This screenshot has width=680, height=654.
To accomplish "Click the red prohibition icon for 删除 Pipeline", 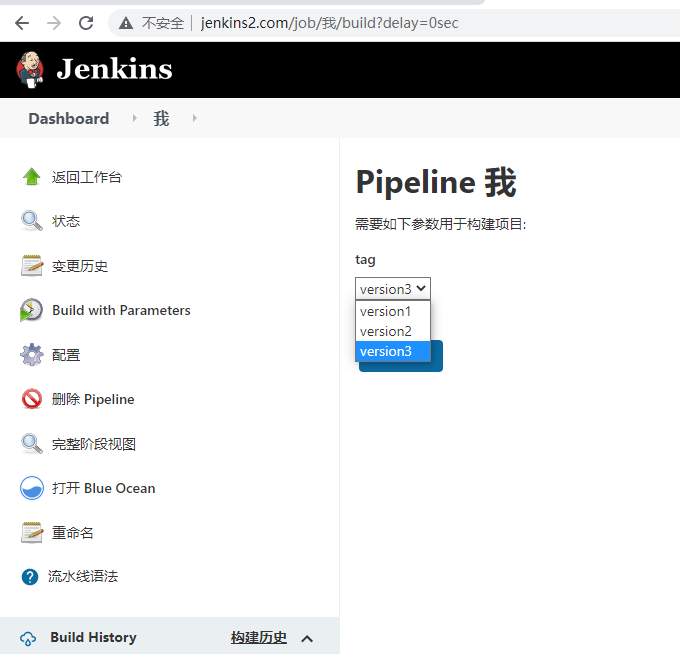I will pos(32,399).
